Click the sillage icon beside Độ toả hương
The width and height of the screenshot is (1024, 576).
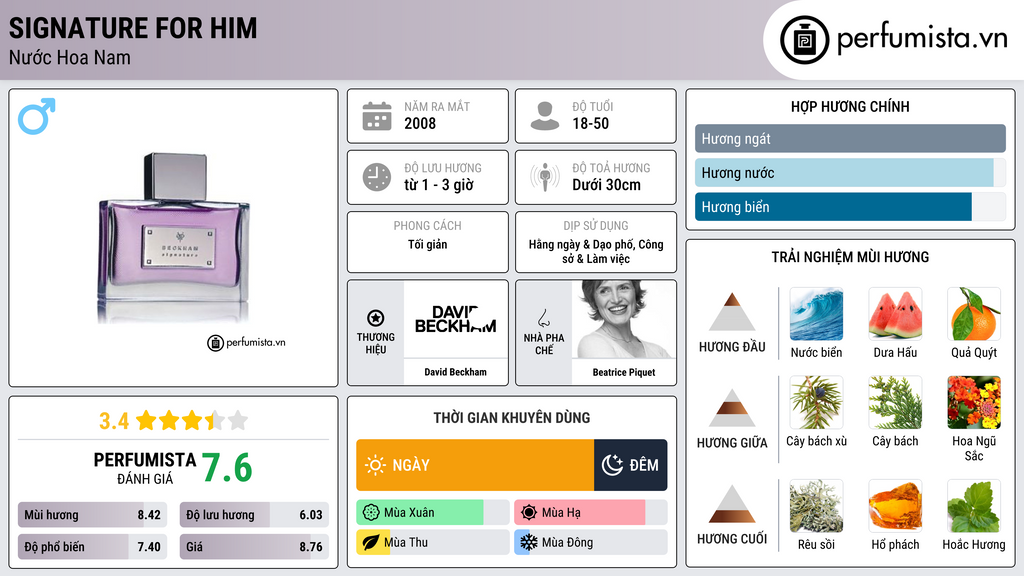(x=545, y=177)
